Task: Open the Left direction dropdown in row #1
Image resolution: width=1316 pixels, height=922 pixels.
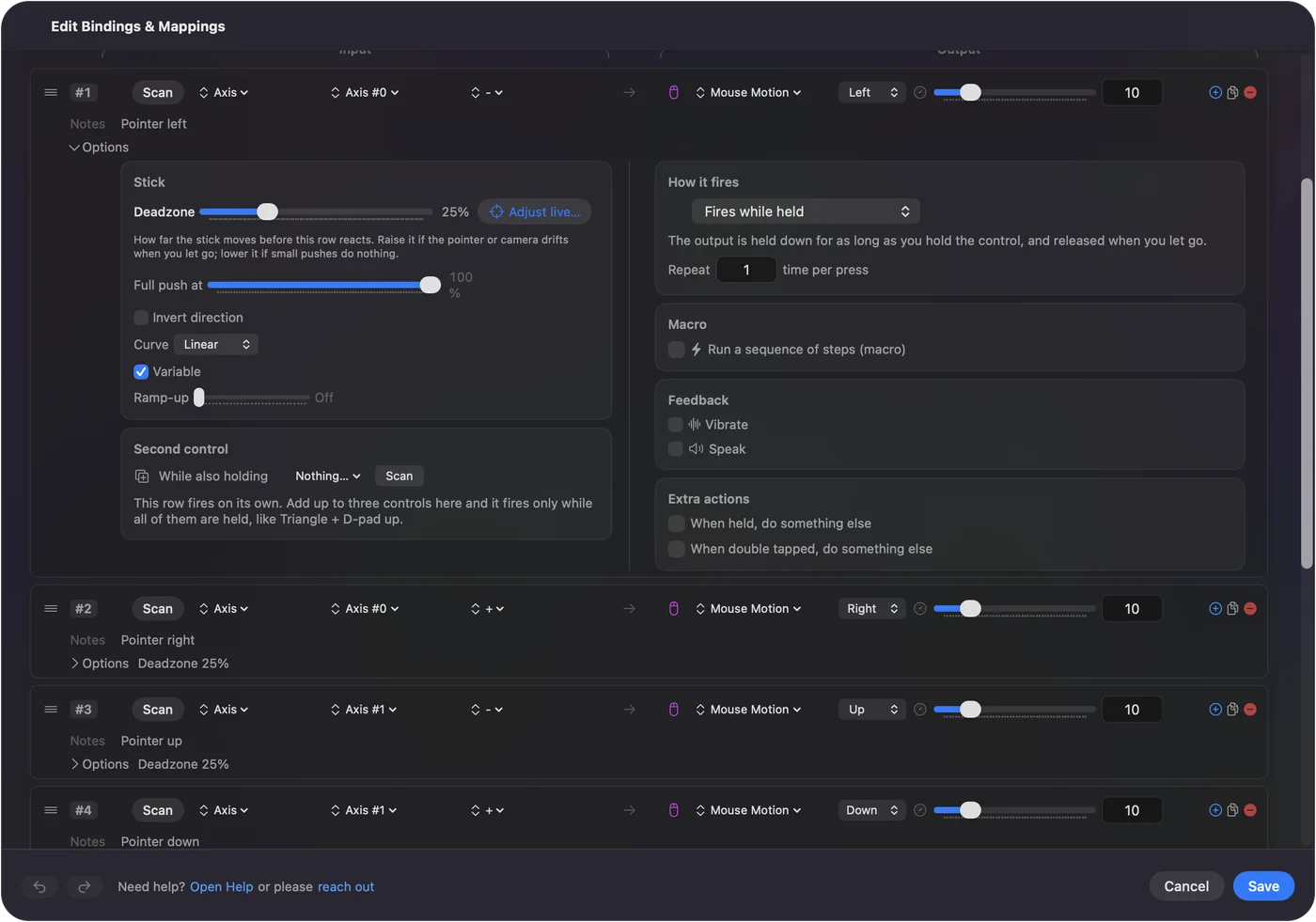Action: [x=872, y=92]
